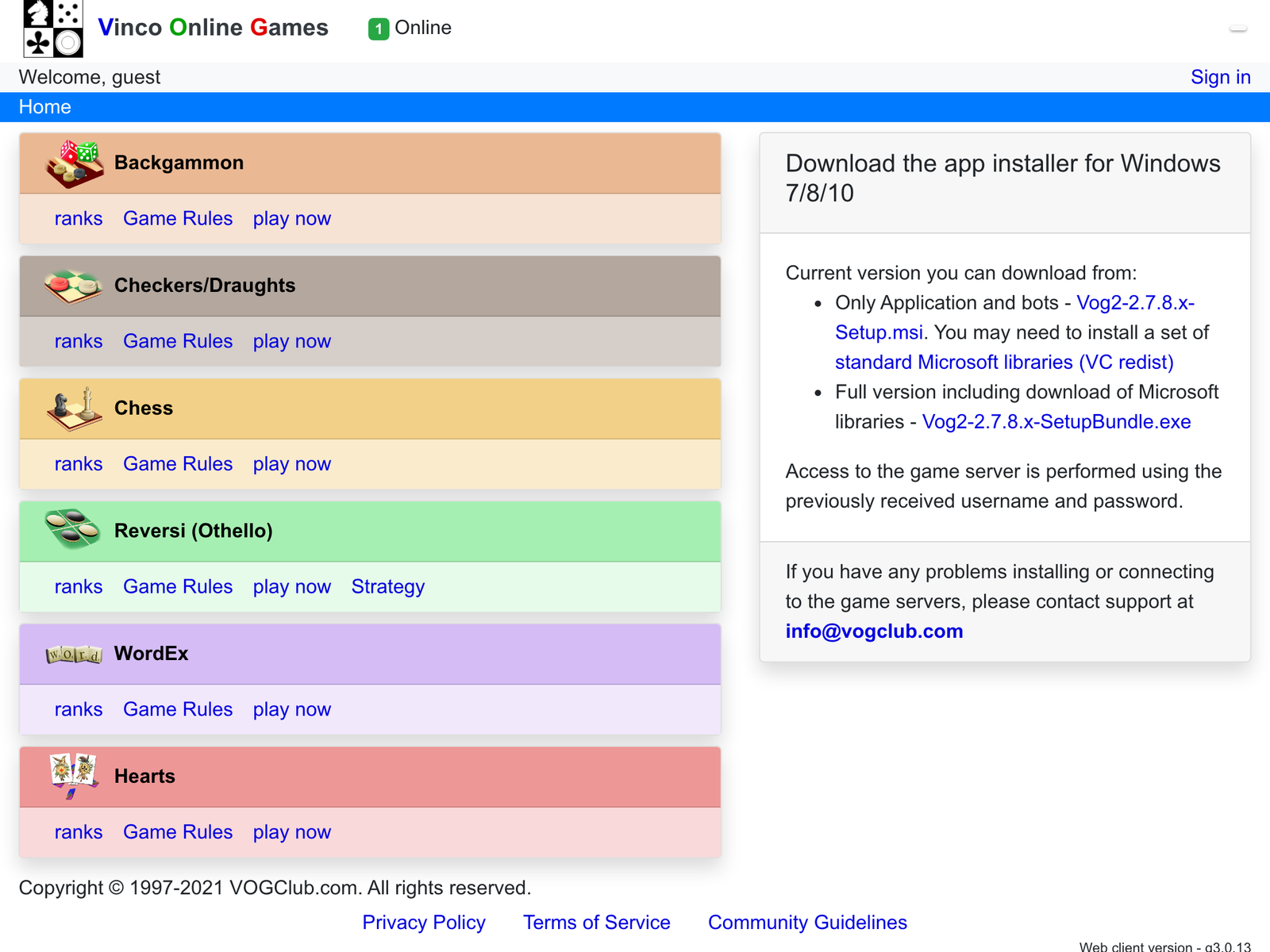Download Vog2-2.7.8.x-SetupBundle.exe

1056,422
